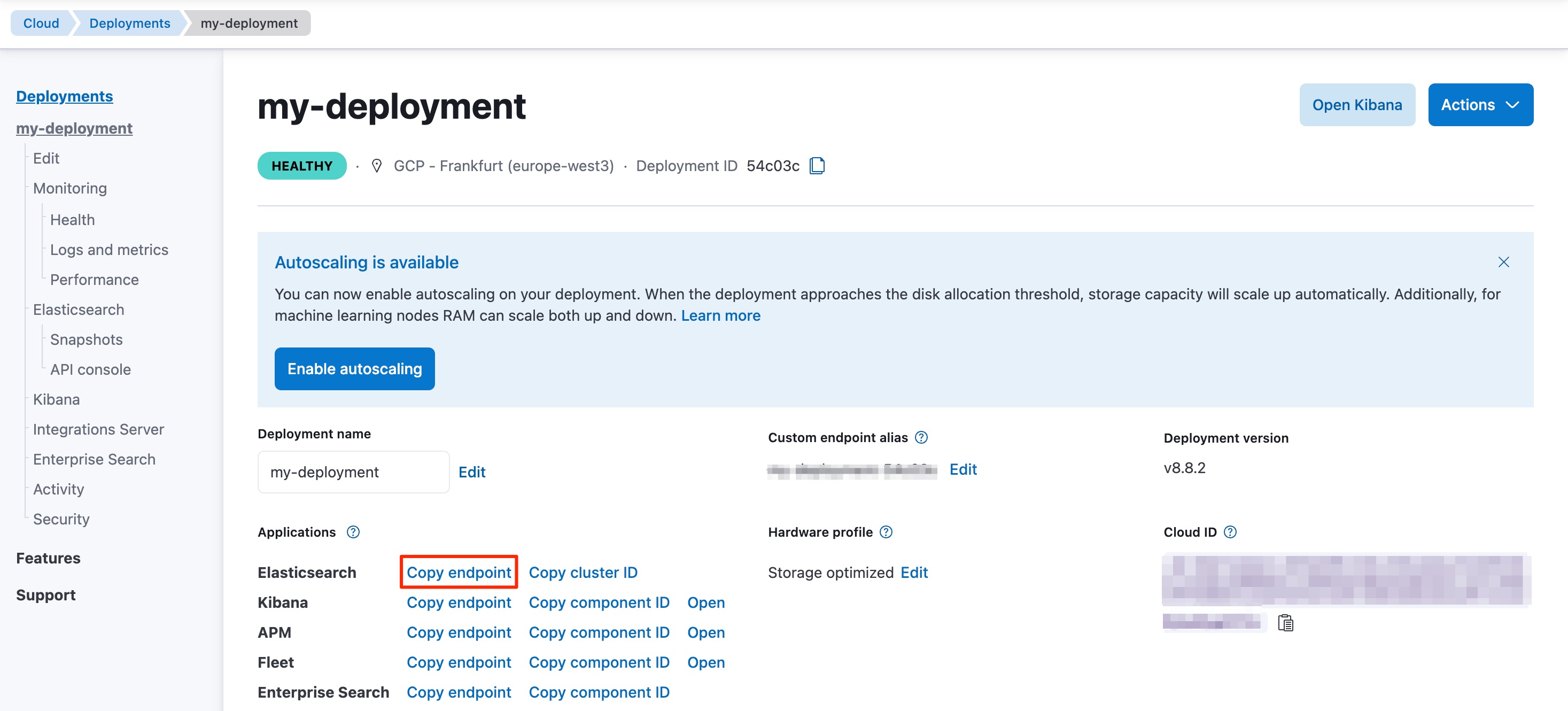Navigate to the Deployments breadcrumb
This screenshot has height=711, width=1568.
tap(129, 22)
